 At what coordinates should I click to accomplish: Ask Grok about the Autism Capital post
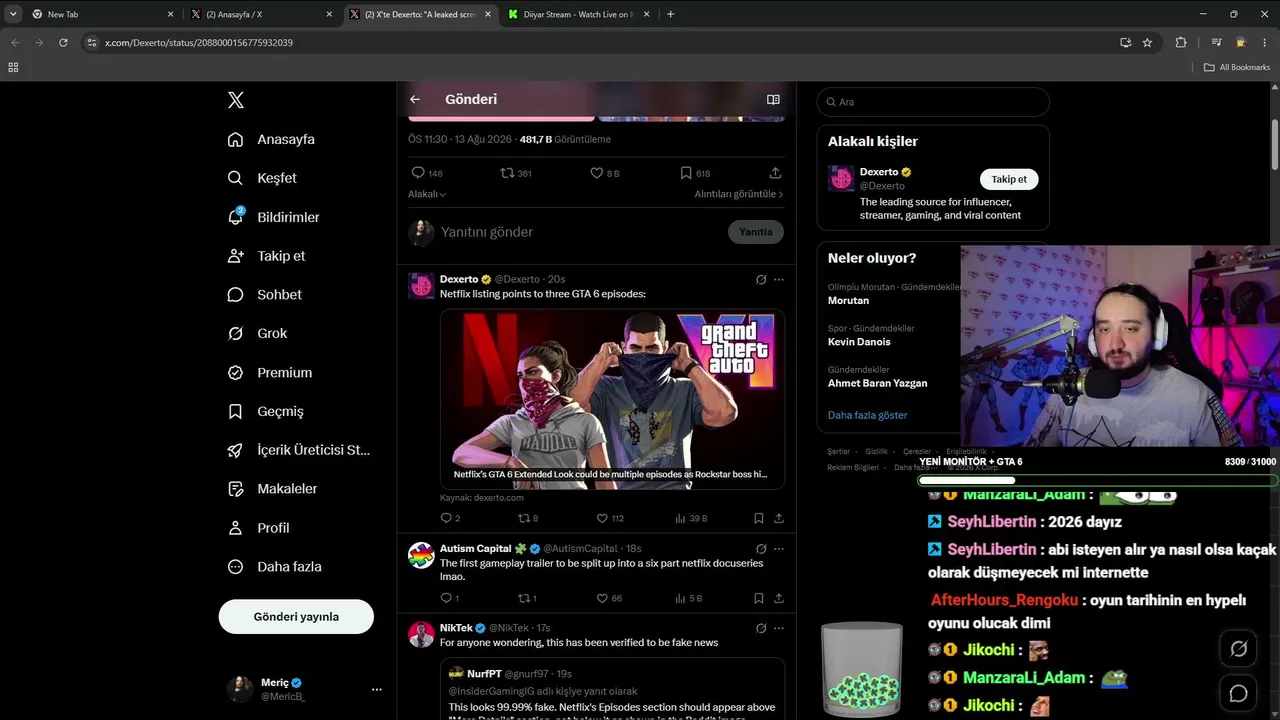tap(761, 549)
